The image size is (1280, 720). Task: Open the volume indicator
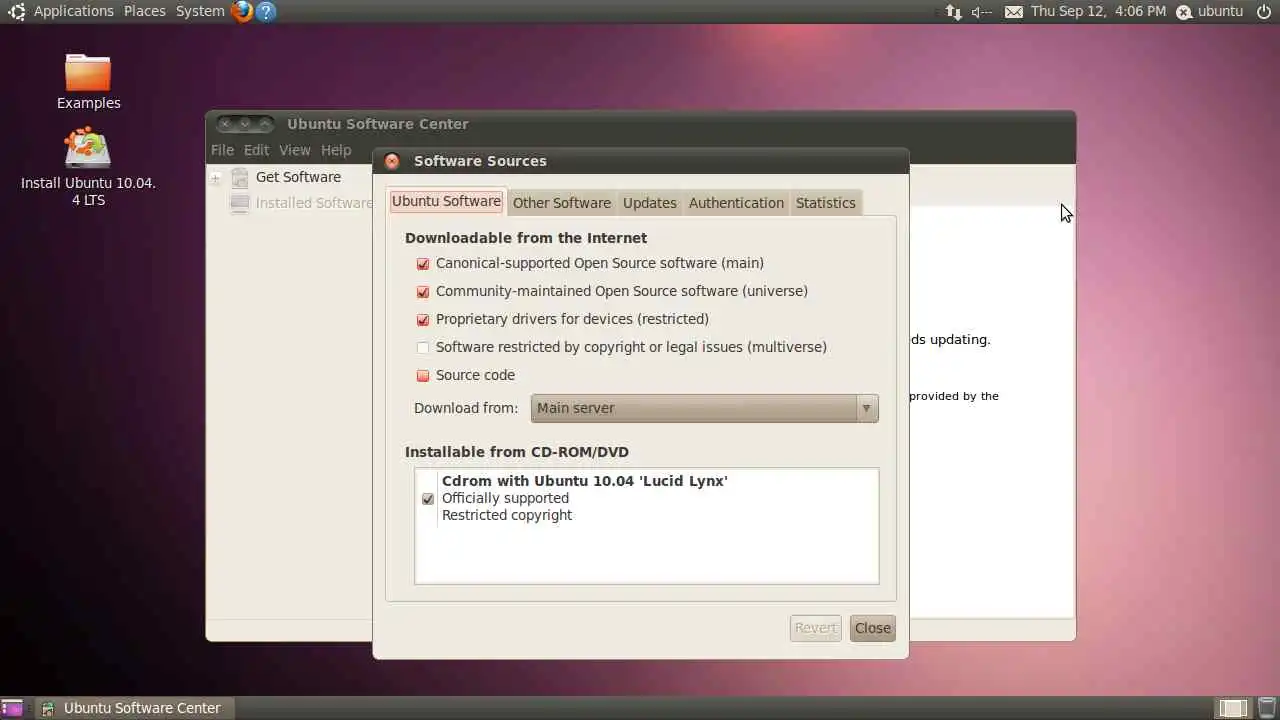[981, 11]
